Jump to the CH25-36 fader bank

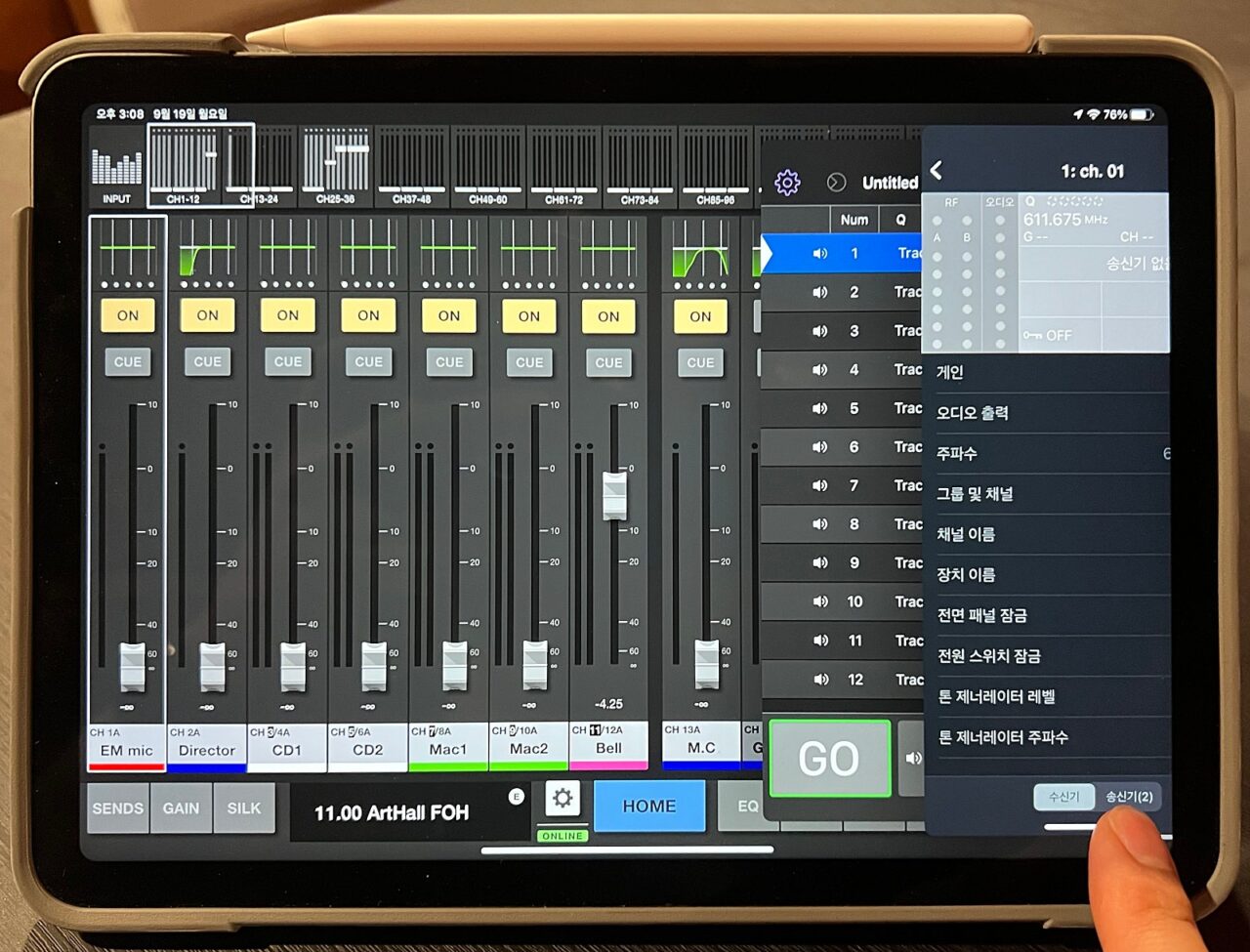[335, 167]
